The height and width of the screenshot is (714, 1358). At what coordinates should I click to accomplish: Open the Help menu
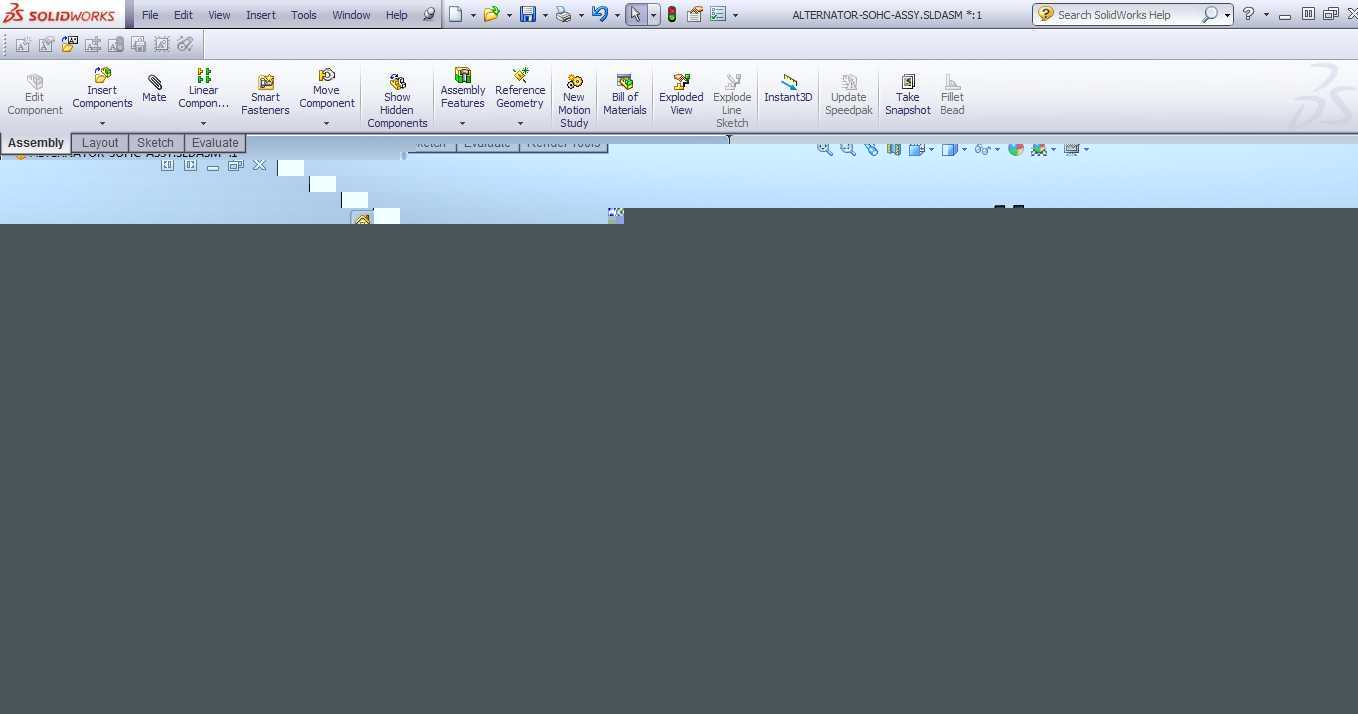(397, 15)
